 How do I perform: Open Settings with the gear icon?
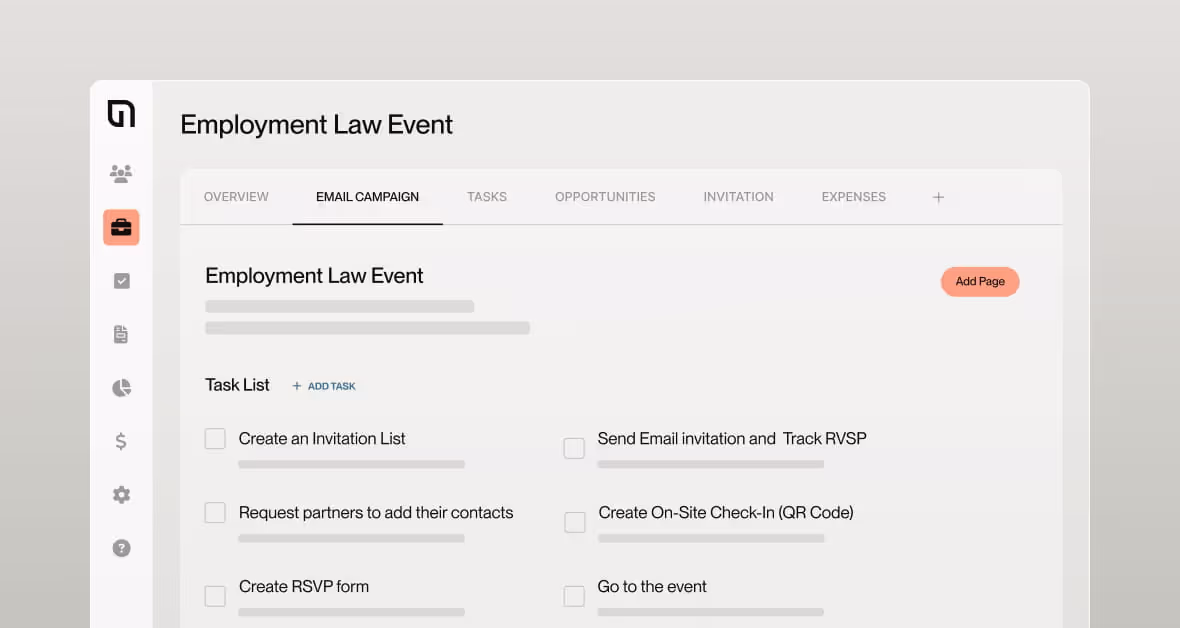coord(121,494)
